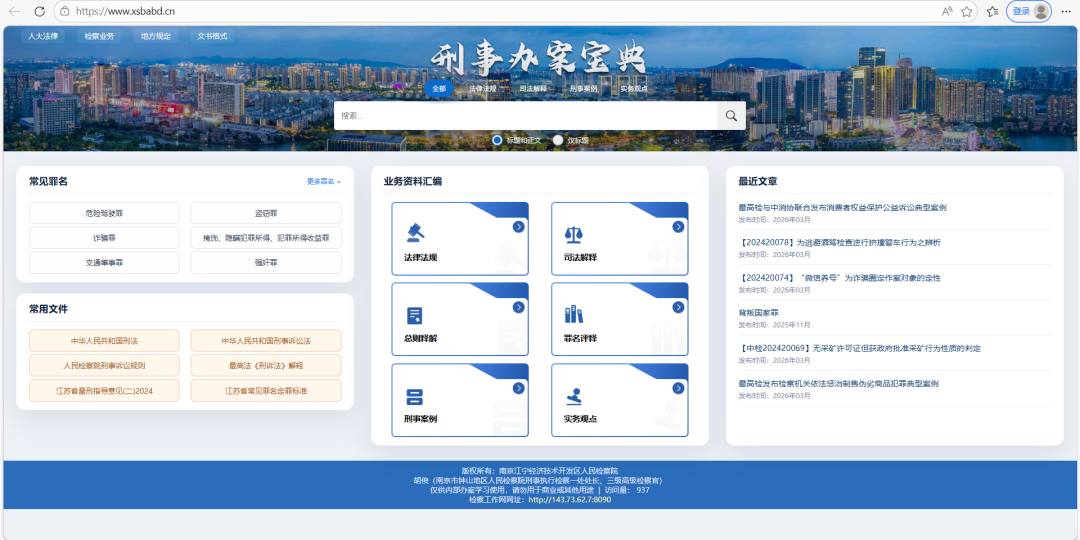Expand more crimes via 更多罪名 link
The height and width of the screenshot is (540, 1080).
323,182
